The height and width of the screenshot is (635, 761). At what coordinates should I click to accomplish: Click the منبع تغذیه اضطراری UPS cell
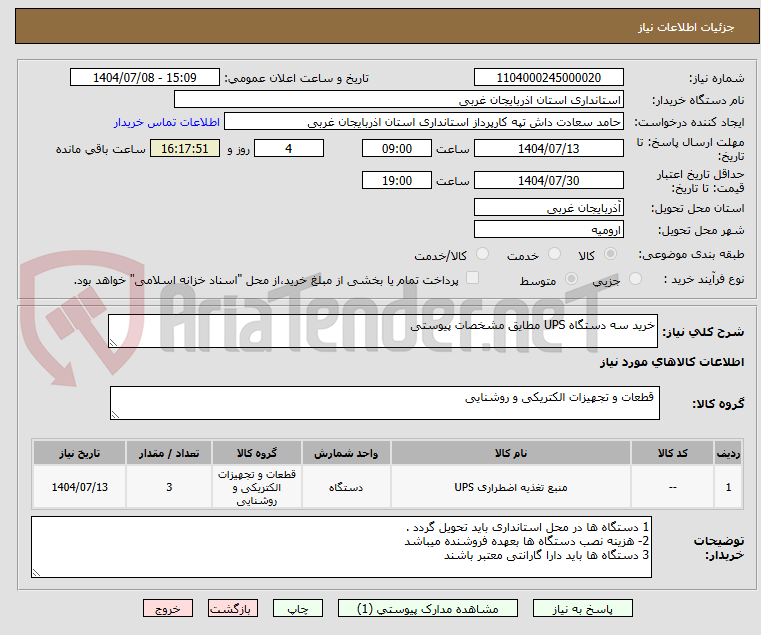[511, 487]
